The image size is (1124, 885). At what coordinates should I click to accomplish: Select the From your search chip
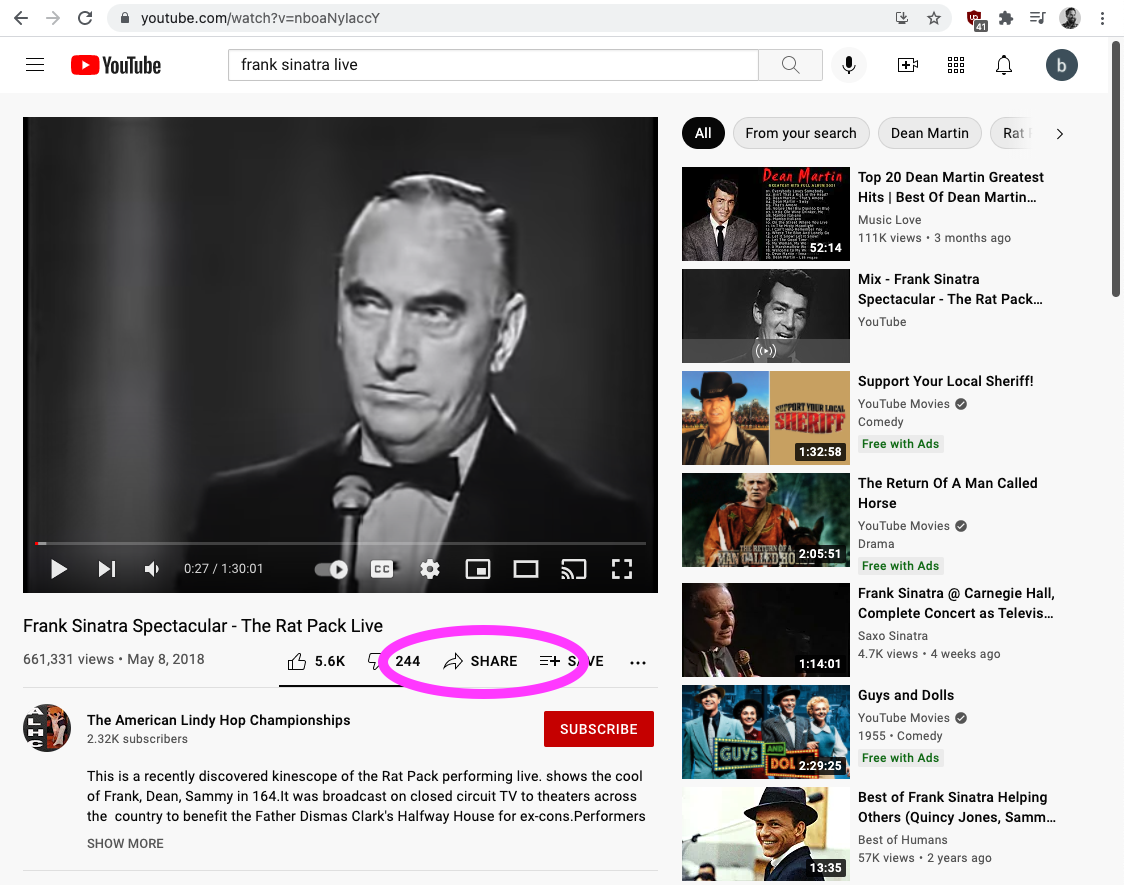point(801,133)
